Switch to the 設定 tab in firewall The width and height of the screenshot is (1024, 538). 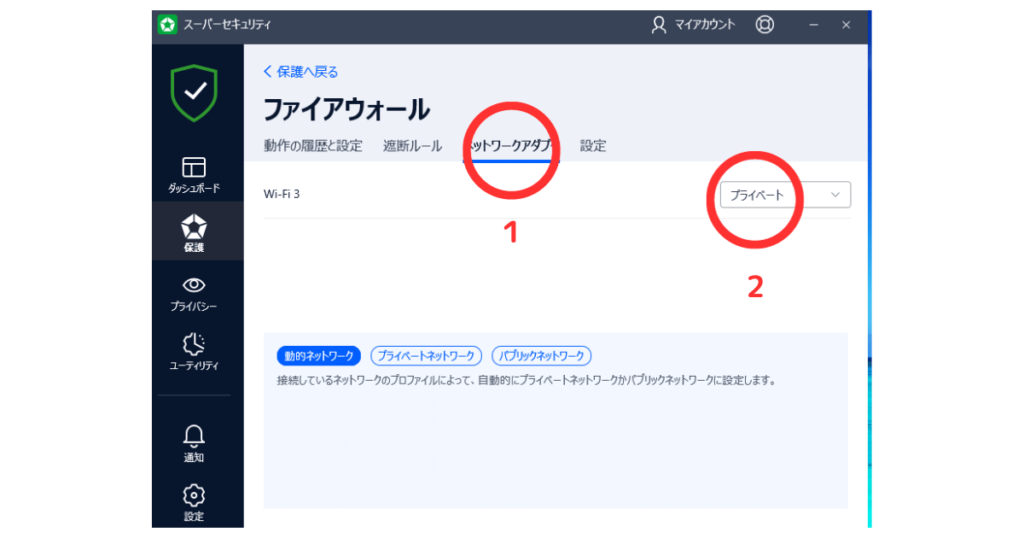pyautogui.click(x=593, y=146)
